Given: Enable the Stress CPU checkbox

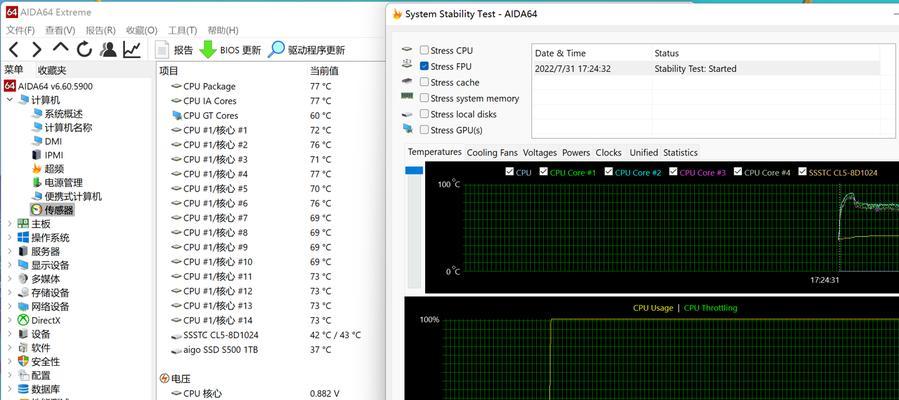Looking at the screenshot, I should click(x=424, y=50).
